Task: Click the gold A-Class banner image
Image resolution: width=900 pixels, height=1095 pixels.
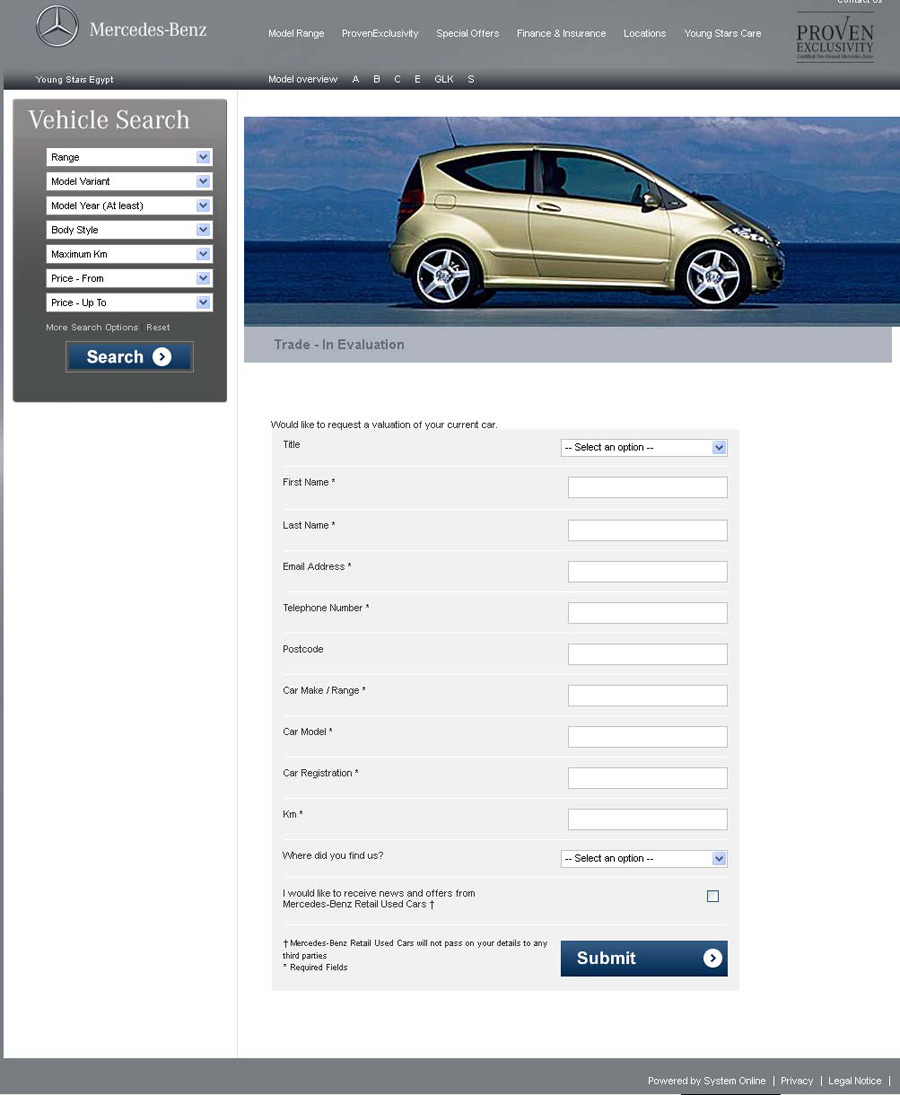Action: coord(572,221)
